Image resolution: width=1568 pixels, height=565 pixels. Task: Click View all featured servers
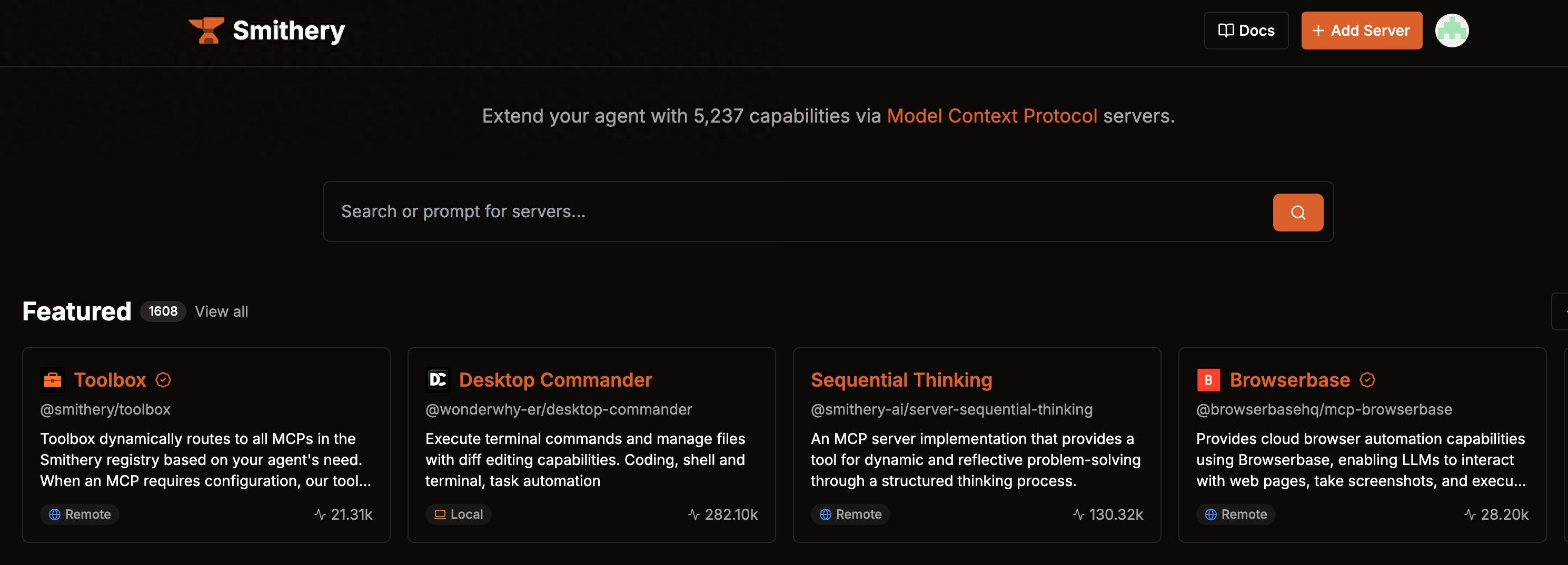[221, 311]
